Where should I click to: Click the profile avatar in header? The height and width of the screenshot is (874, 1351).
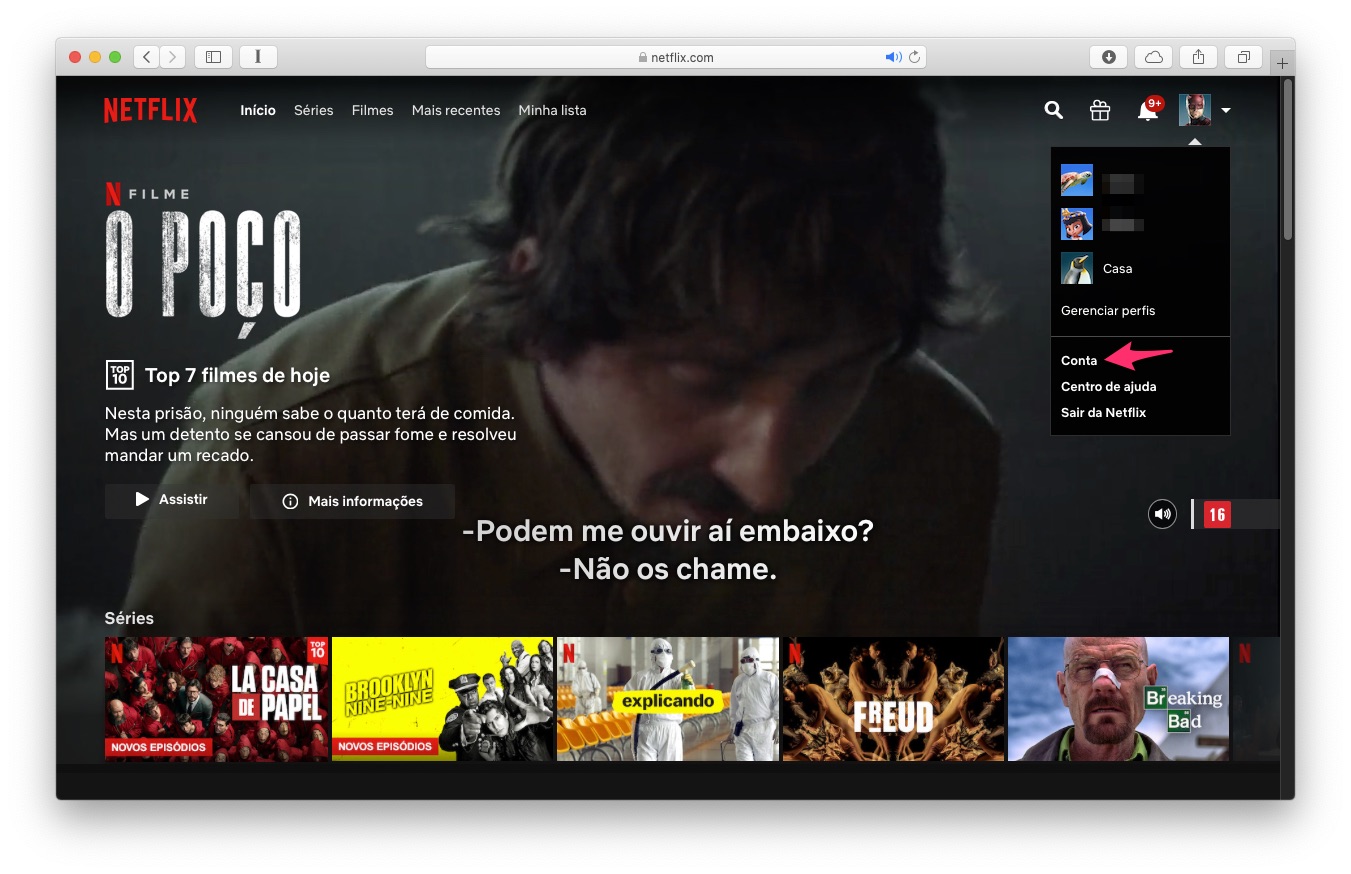tap(1195, 110)
